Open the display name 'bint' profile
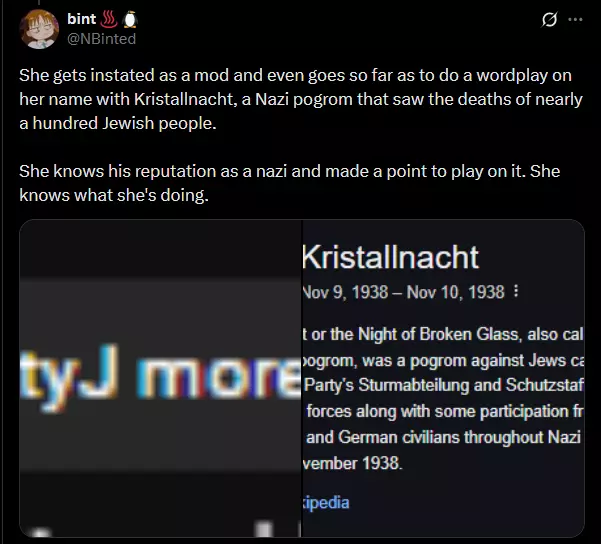Image resolution: width=601 pixels, height=544 pixels. tap(81, 19)
